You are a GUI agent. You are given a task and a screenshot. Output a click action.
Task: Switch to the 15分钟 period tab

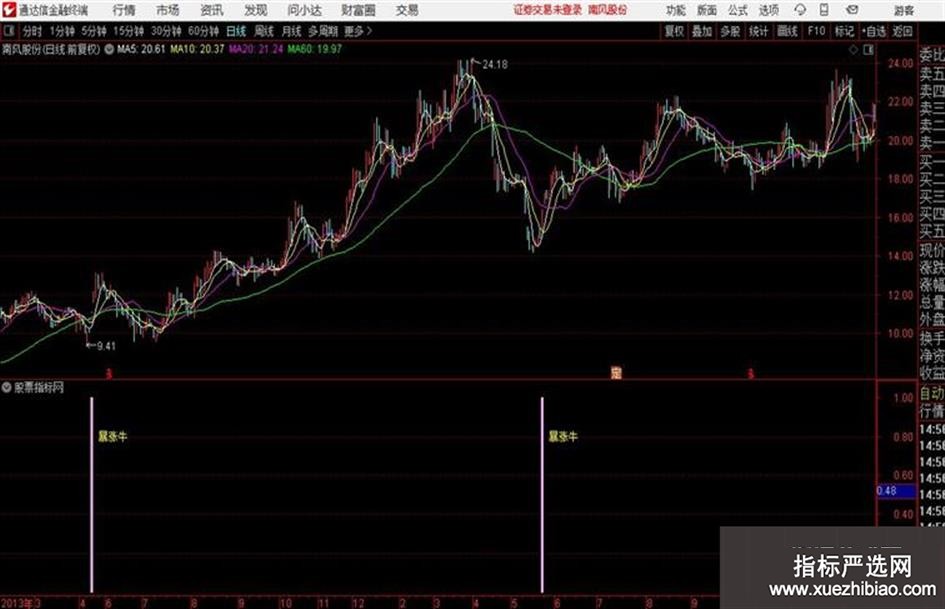(x=128, y=31)
